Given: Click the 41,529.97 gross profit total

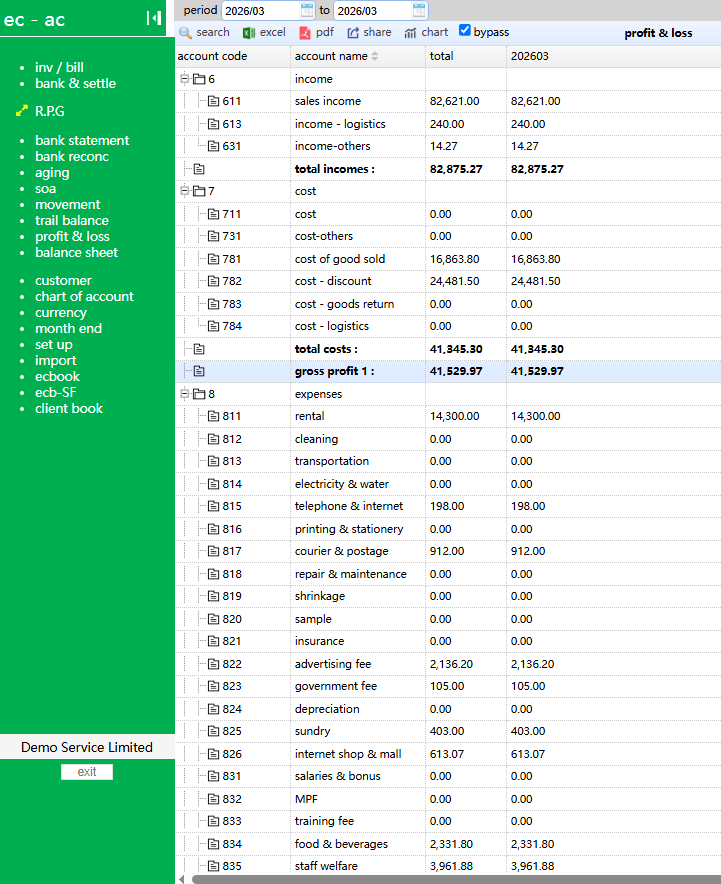Looking at the screenshot, I should [x=456, y=371].
